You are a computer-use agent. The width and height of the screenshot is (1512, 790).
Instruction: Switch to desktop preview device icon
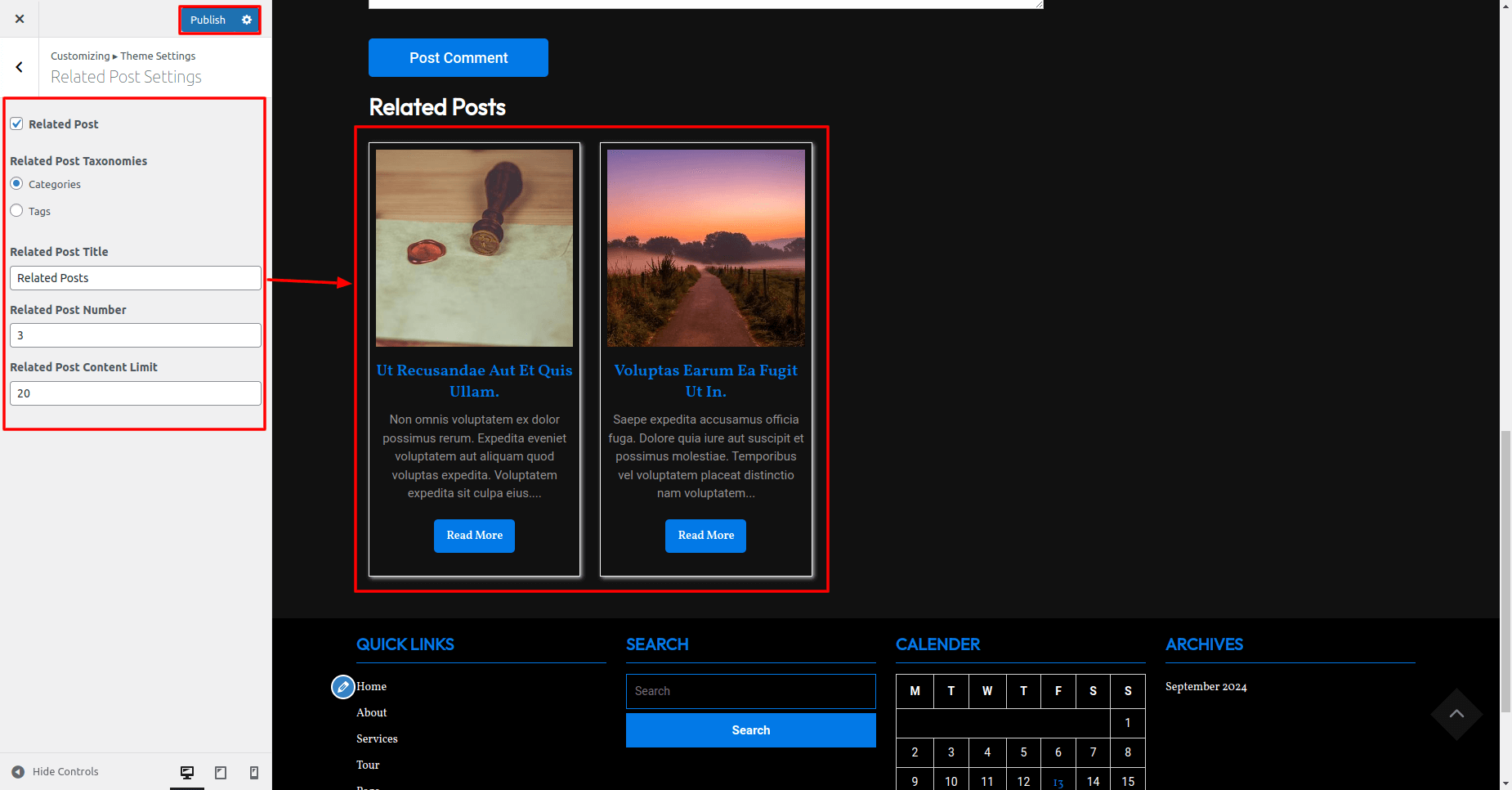coord(187,772)
